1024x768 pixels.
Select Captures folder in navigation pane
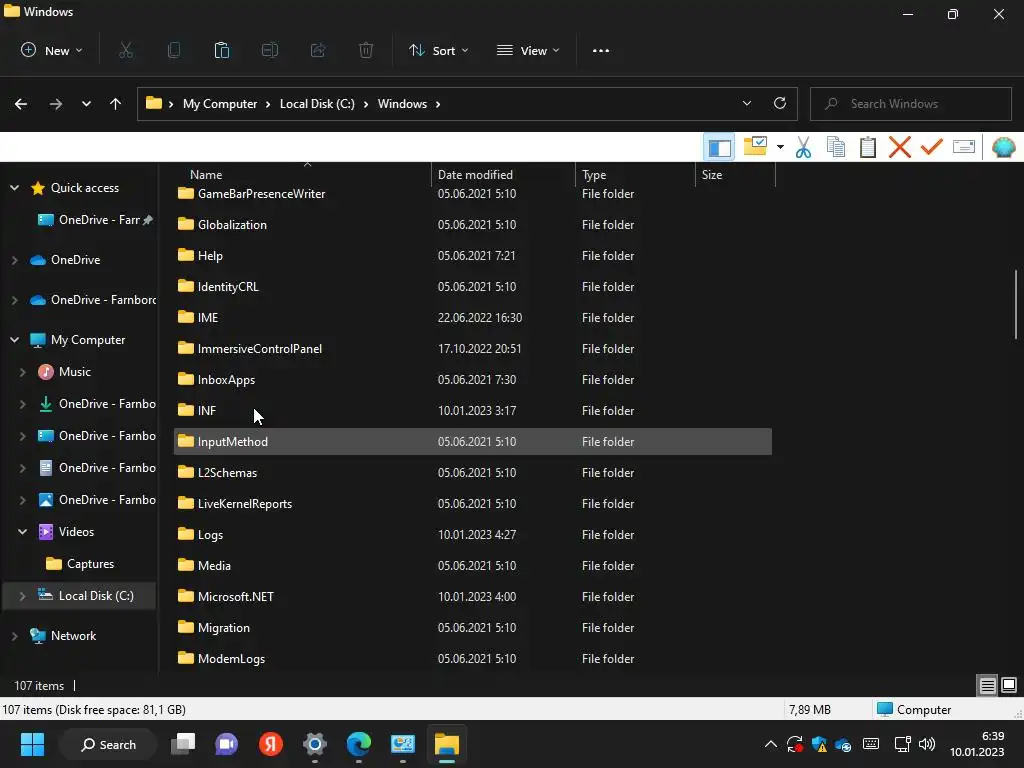pos(81,564)
